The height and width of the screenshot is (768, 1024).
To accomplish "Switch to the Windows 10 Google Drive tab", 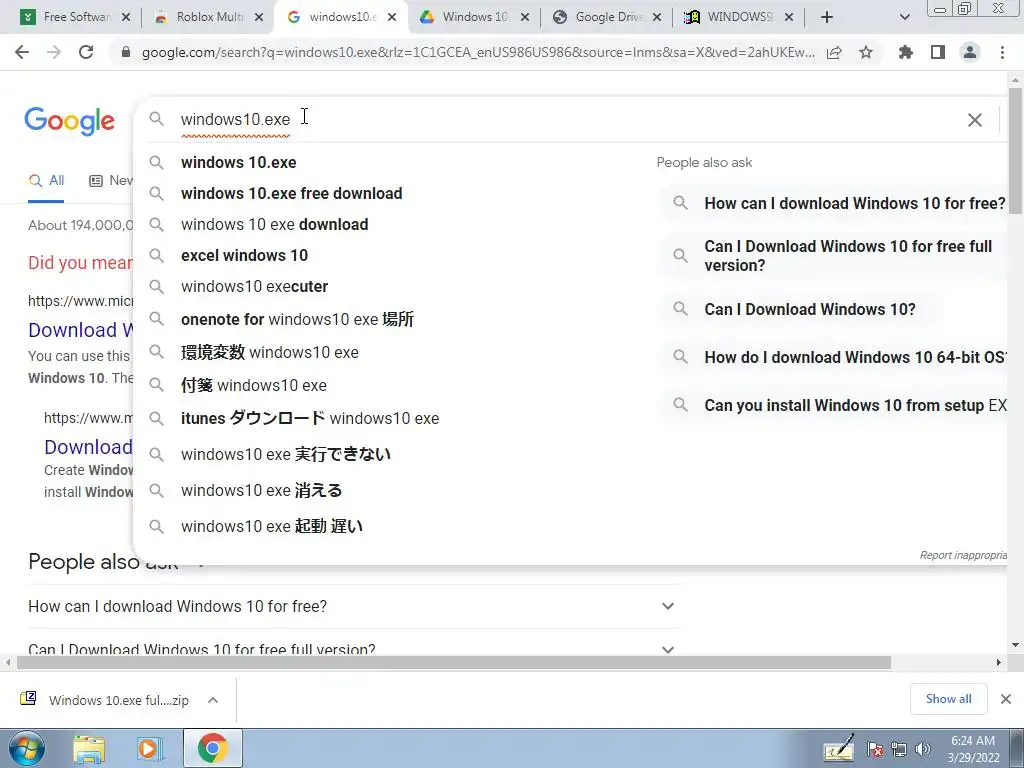I will coord(473,17).
